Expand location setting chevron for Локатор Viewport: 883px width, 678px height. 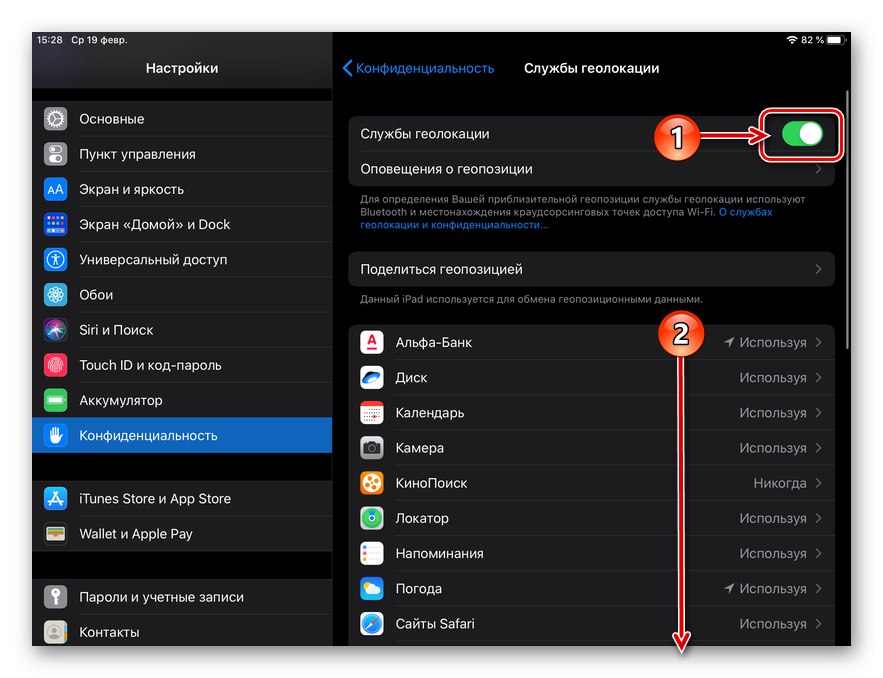tap(818, 518)
